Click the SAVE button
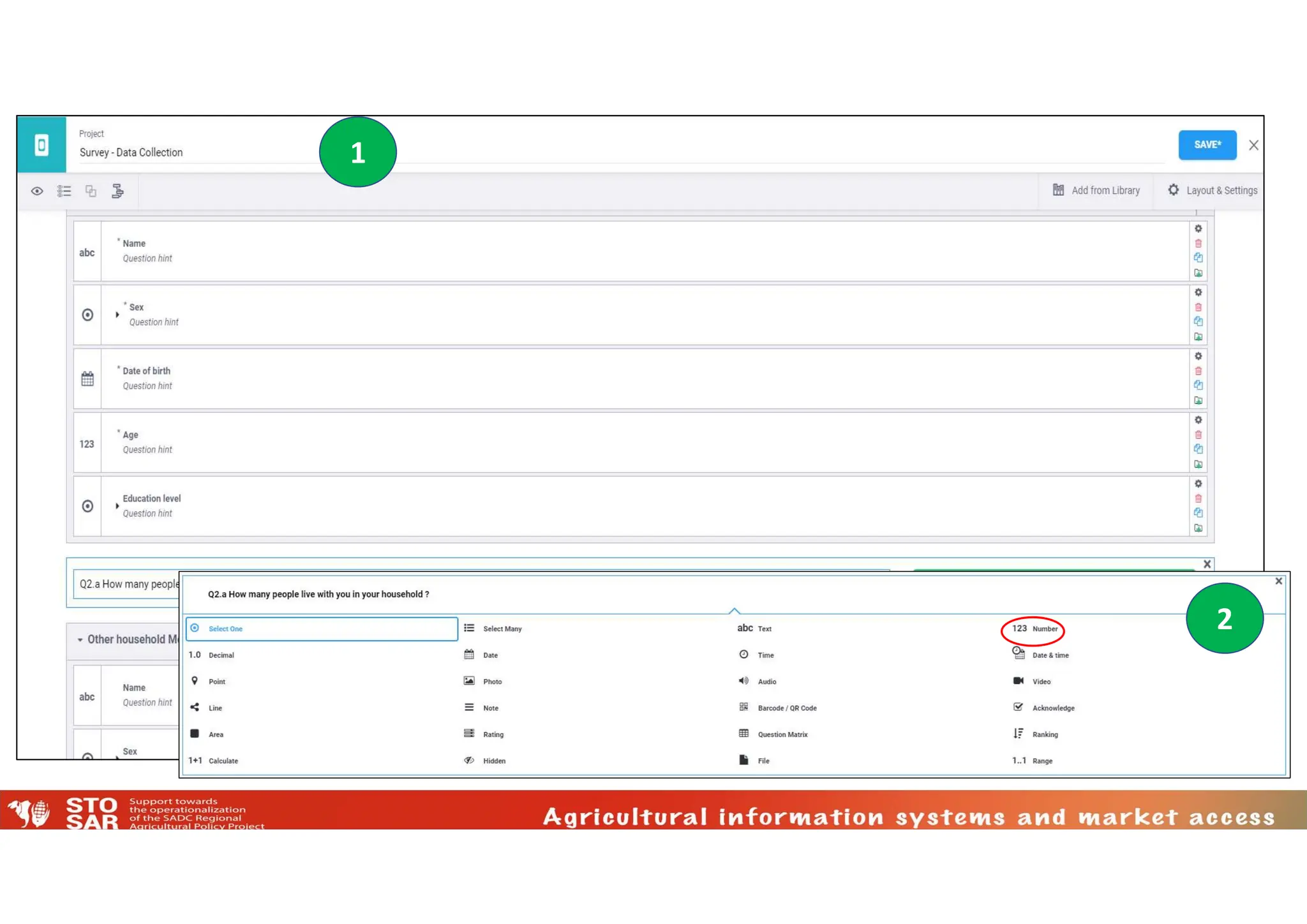 [1207, 145]
